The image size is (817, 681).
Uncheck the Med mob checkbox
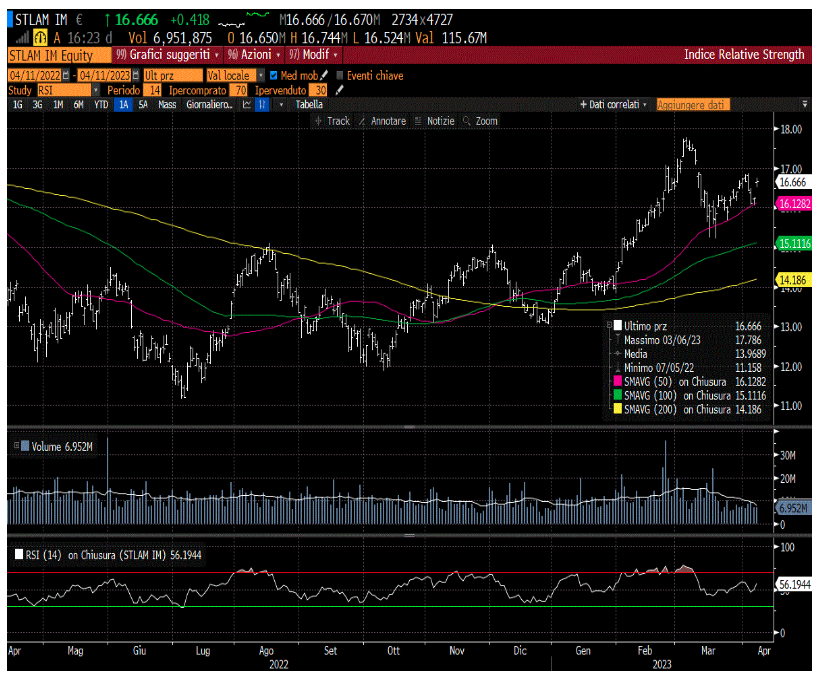tap(274, 76)
